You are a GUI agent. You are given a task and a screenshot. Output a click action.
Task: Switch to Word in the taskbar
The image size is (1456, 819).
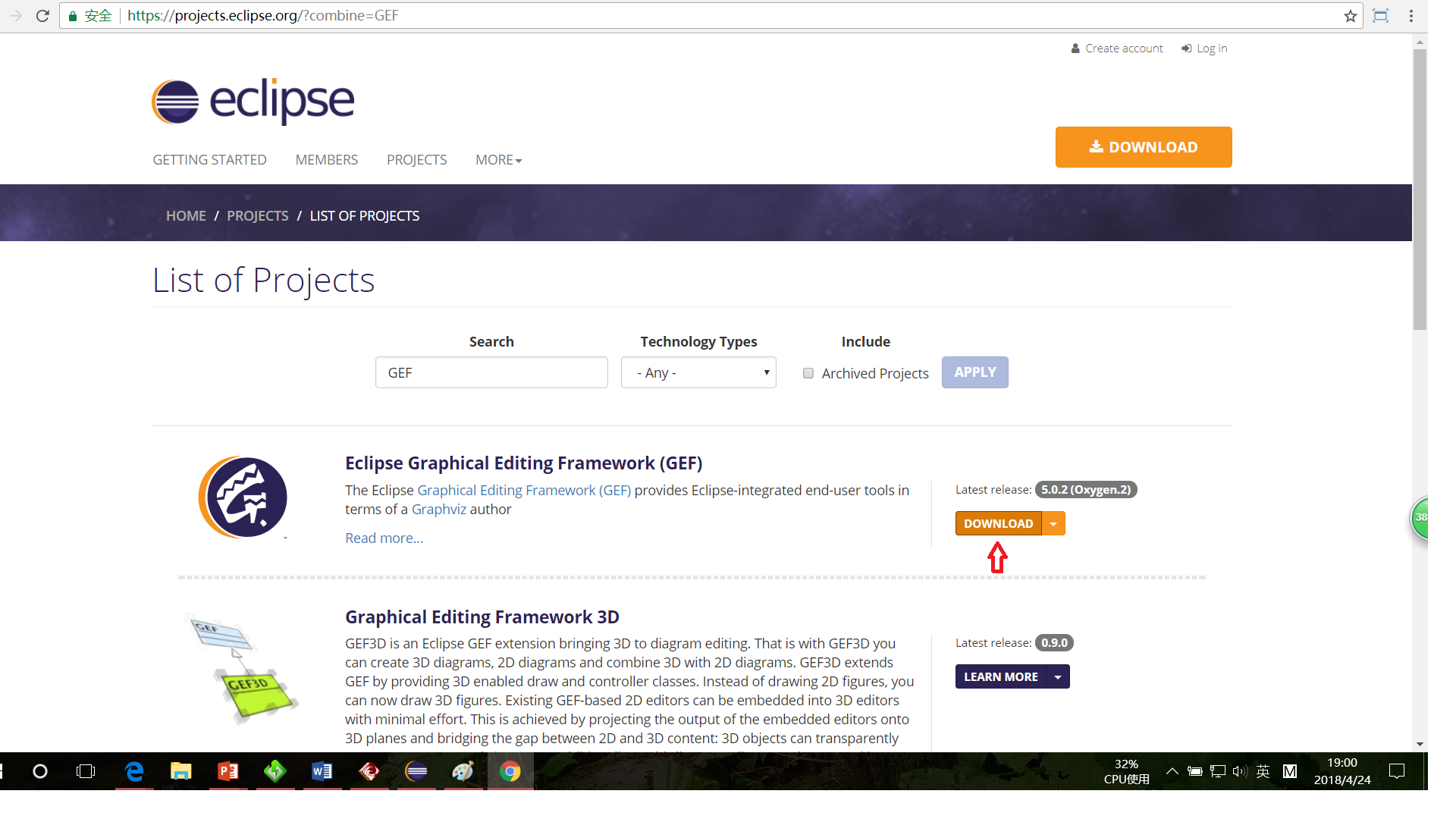tap(322, 771)
